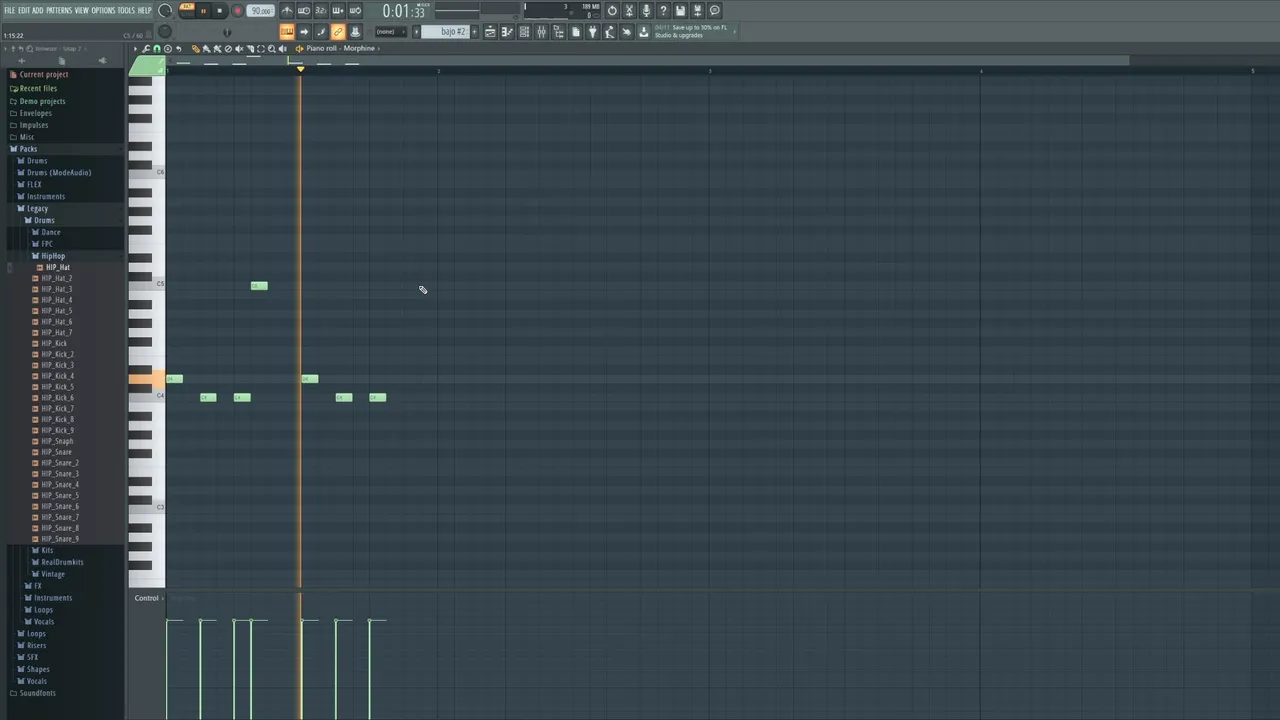Open the project picker icon

576,32
